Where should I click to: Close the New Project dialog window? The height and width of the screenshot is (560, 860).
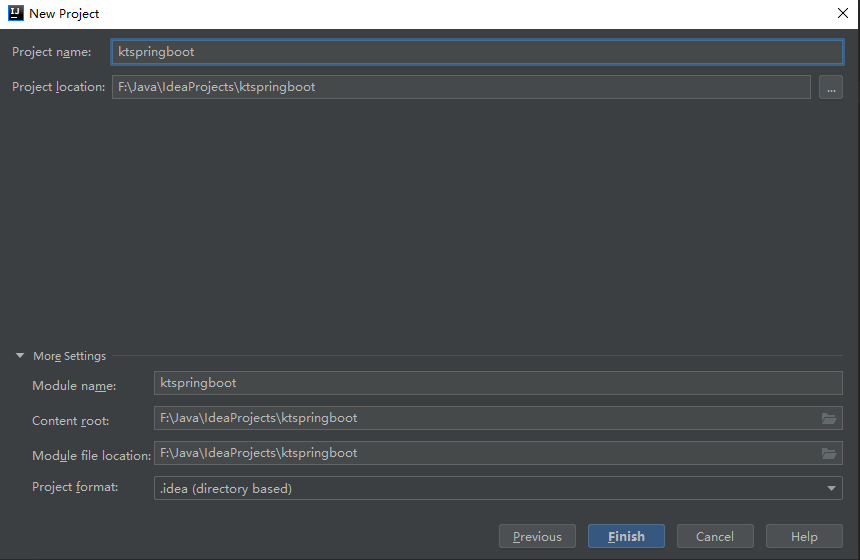(x=843, y=13)
